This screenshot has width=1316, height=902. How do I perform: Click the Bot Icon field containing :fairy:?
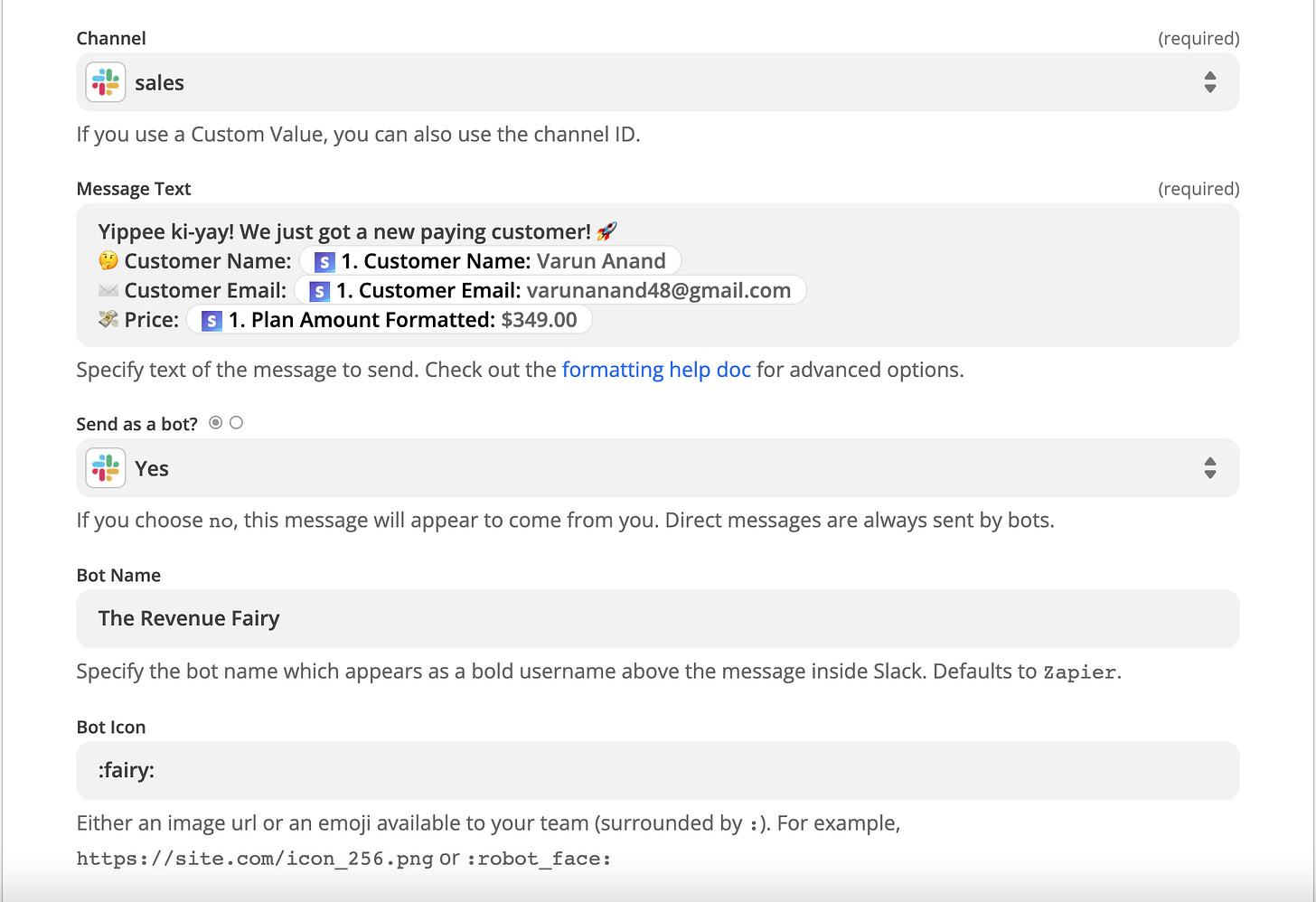pos(657,771)
